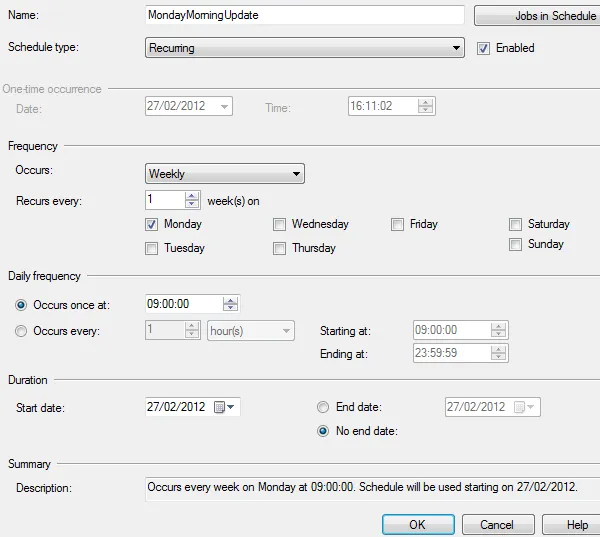The width and height of the screenshot is (600, 537).
Task: Uncheck the Monday checkbox
Action: (152, 224)
